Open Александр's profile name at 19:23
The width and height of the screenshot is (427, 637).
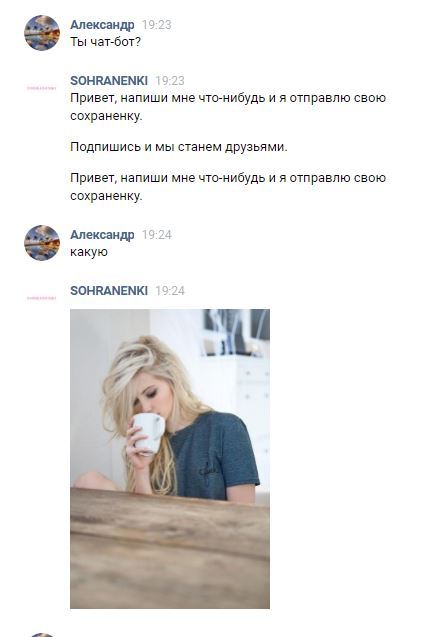click(102, 25)
